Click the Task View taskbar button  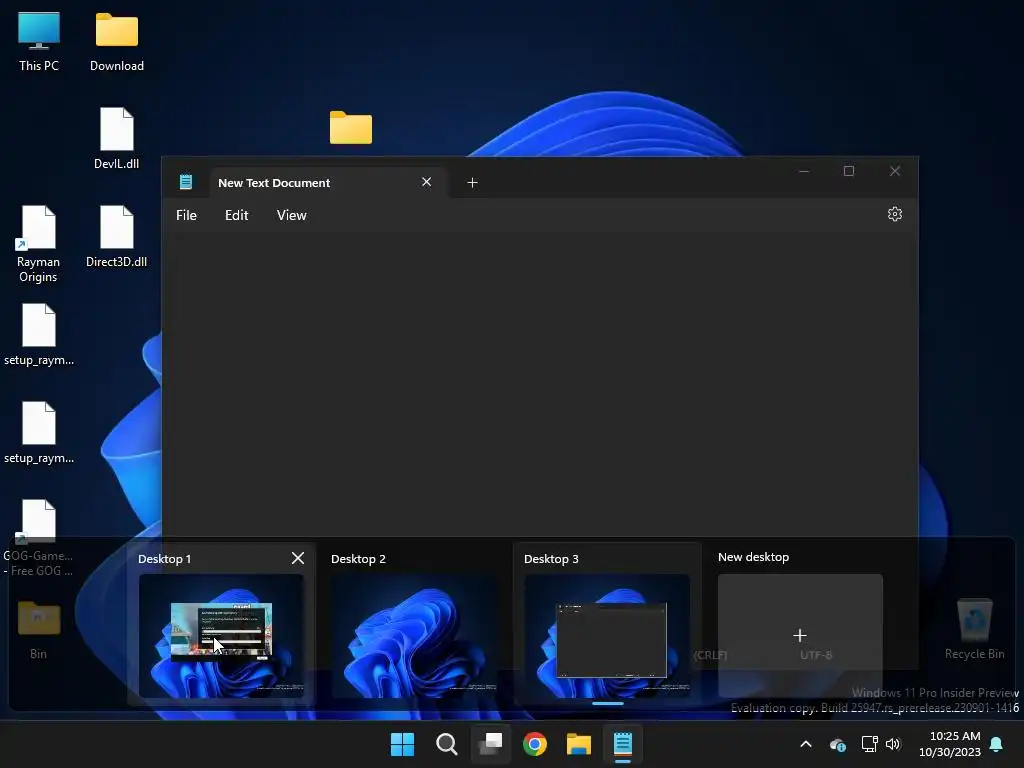click(x=490, y=744)
